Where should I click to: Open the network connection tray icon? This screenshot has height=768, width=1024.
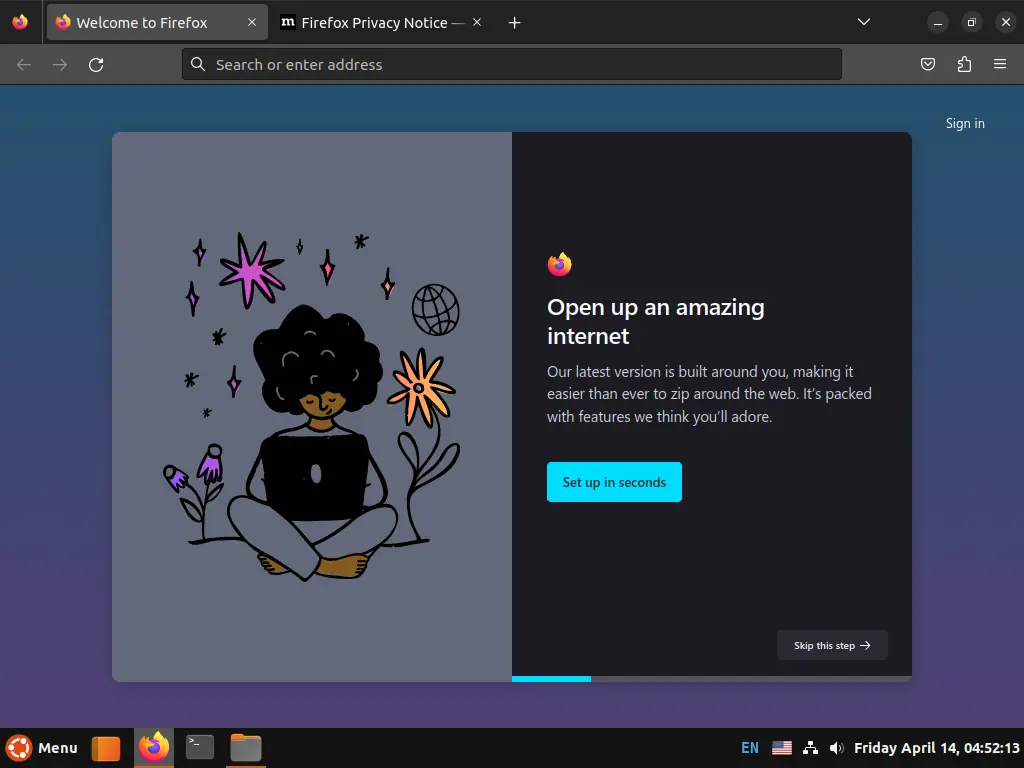[810, 748]
